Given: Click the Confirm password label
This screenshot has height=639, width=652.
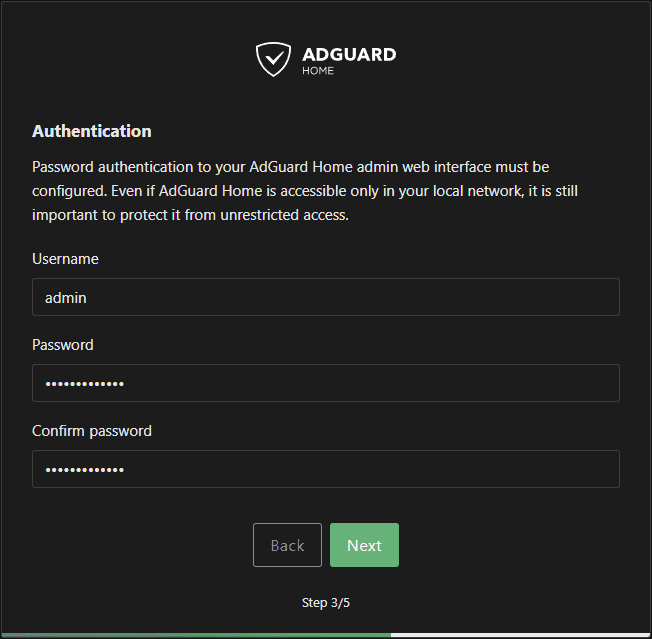Looking at the screenshot, I should [92, 431].
